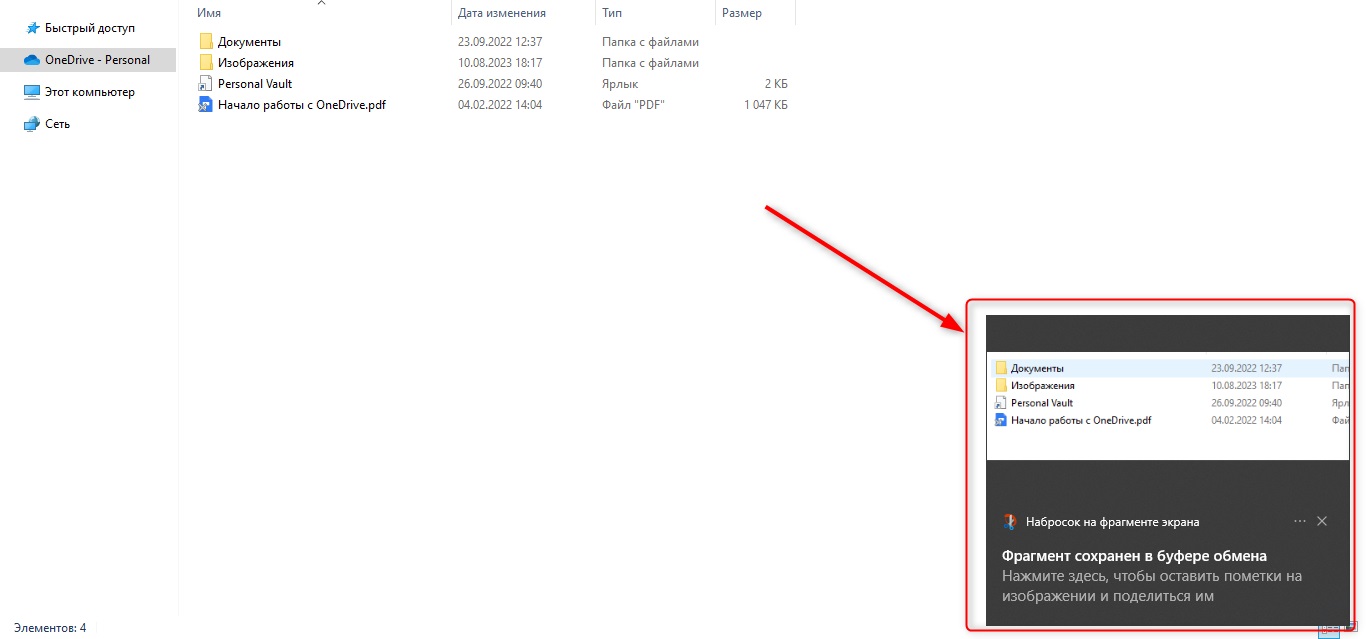The image size is (1366, 639).
Task: Select the Этот компьютер monitor icon
Action: point(32,92)
